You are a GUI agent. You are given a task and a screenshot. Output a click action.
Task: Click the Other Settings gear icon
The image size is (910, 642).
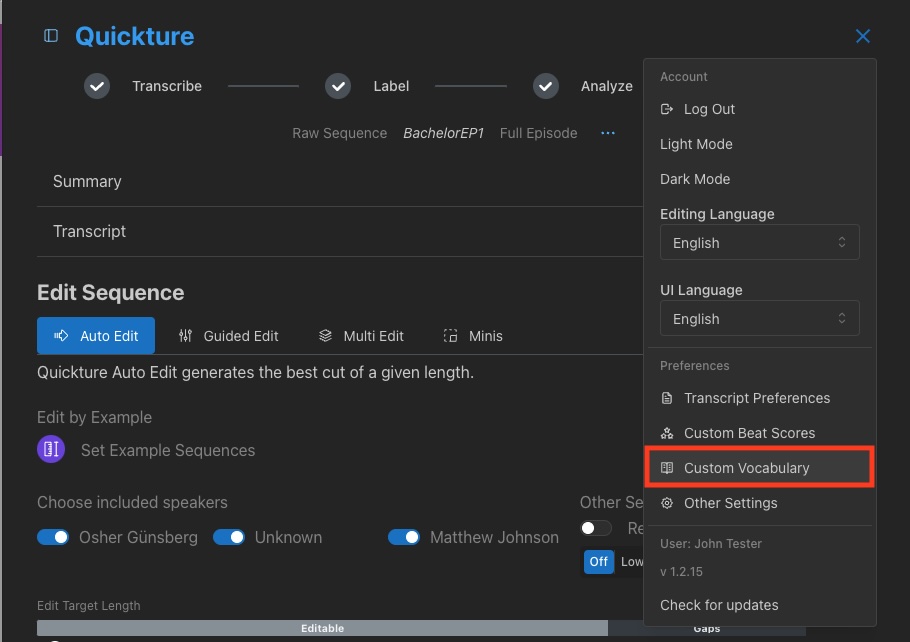[x=667, y=503]
